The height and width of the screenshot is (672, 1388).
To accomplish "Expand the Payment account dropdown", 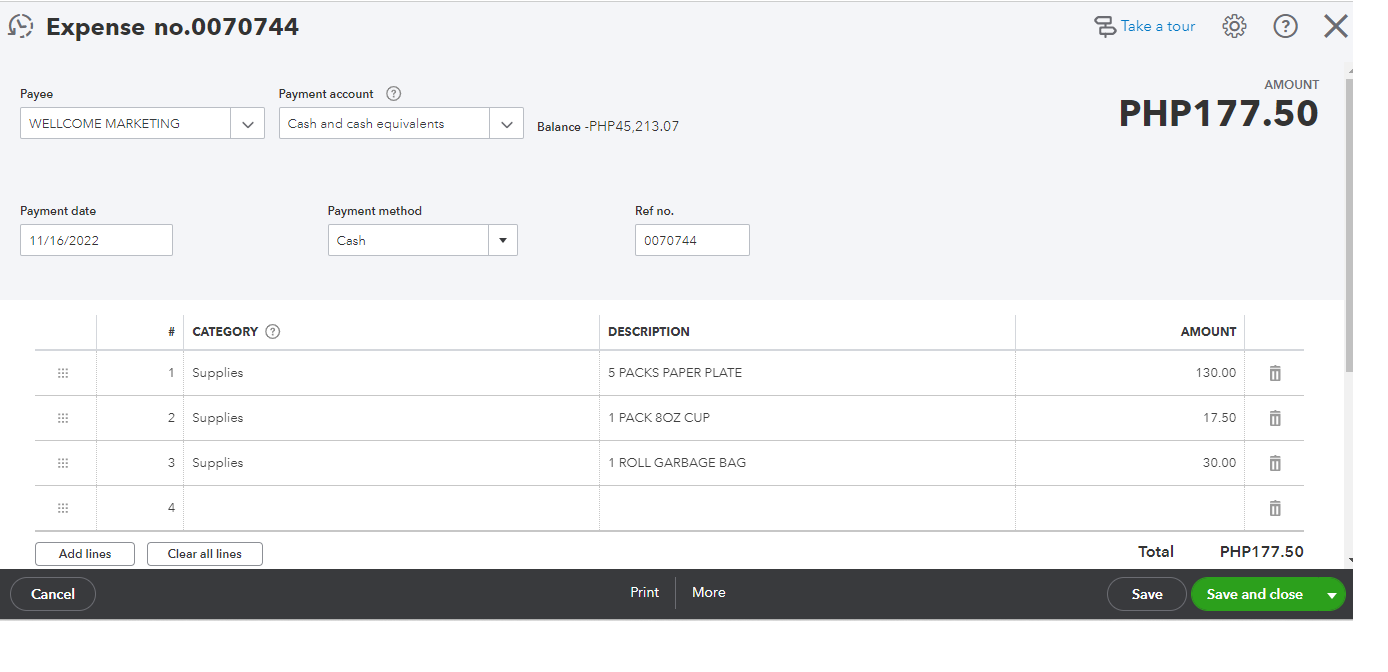I will click(506, 124).
